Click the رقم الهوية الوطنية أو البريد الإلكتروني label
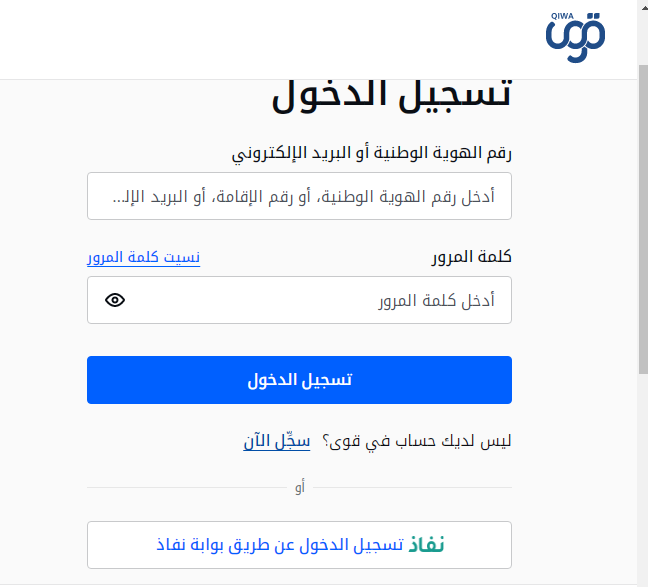This screenshot has height=587, width=648. [371, 154]
